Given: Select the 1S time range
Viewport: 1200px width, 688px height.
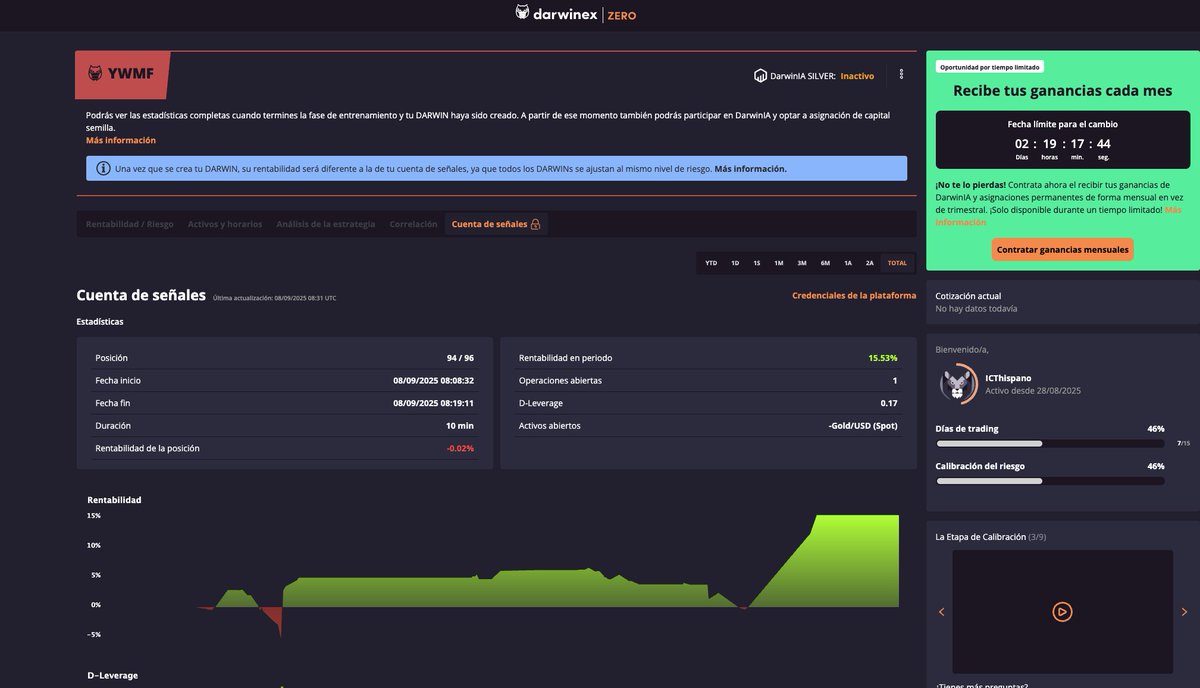Looking at the screenshot, I should point(757,263).
